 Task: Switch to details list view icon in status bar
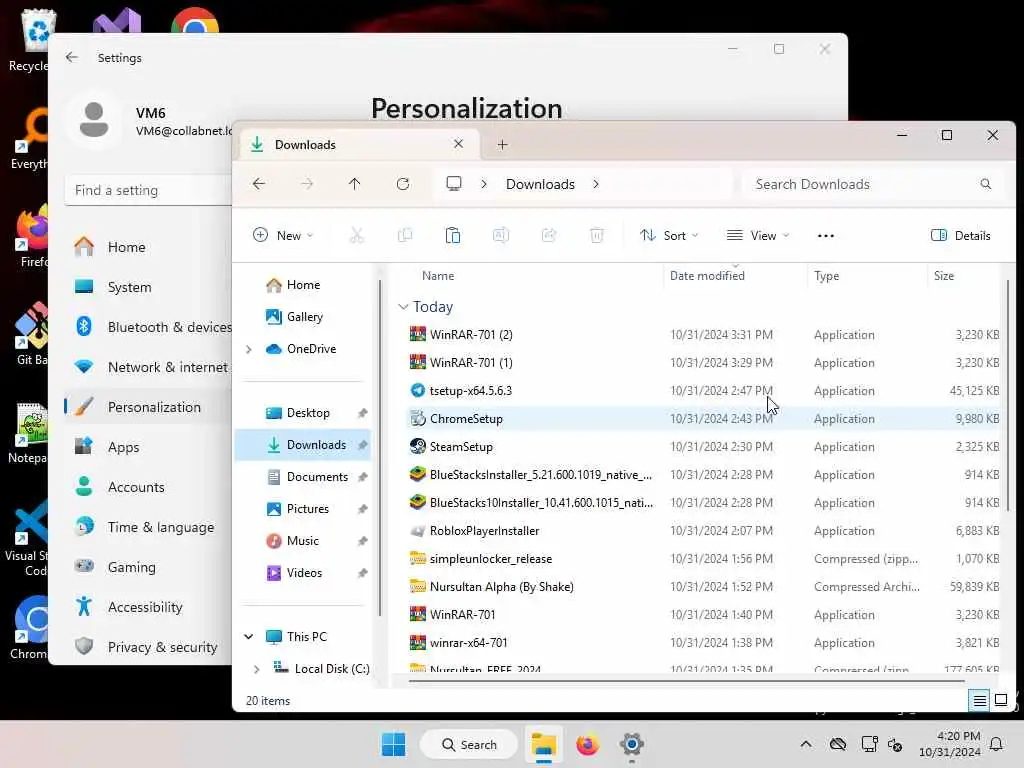click(980, 701)
